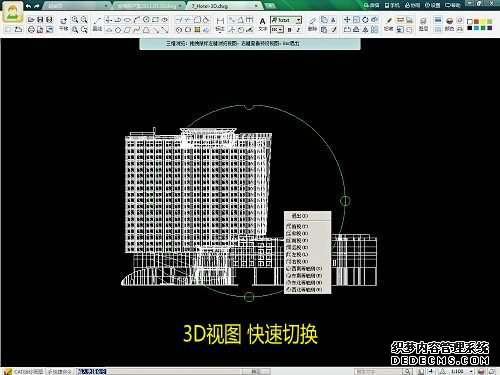This screenshot has height=375, width=500.
Task: Click the 协同 button in title bar
Action: pos(413,5)
